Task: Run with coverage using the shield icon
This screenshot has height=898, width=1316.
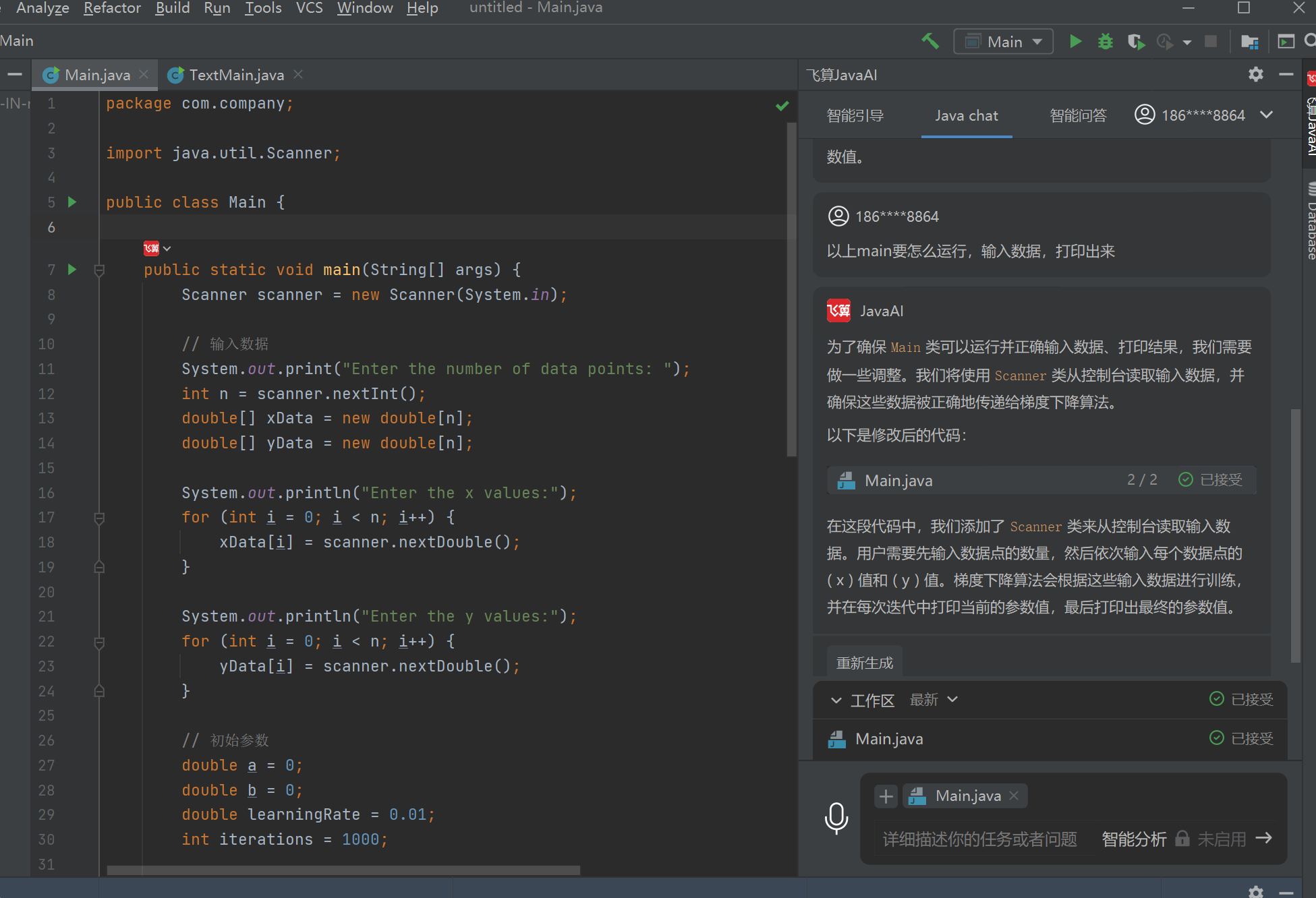Action: (x=1136, y=42)
